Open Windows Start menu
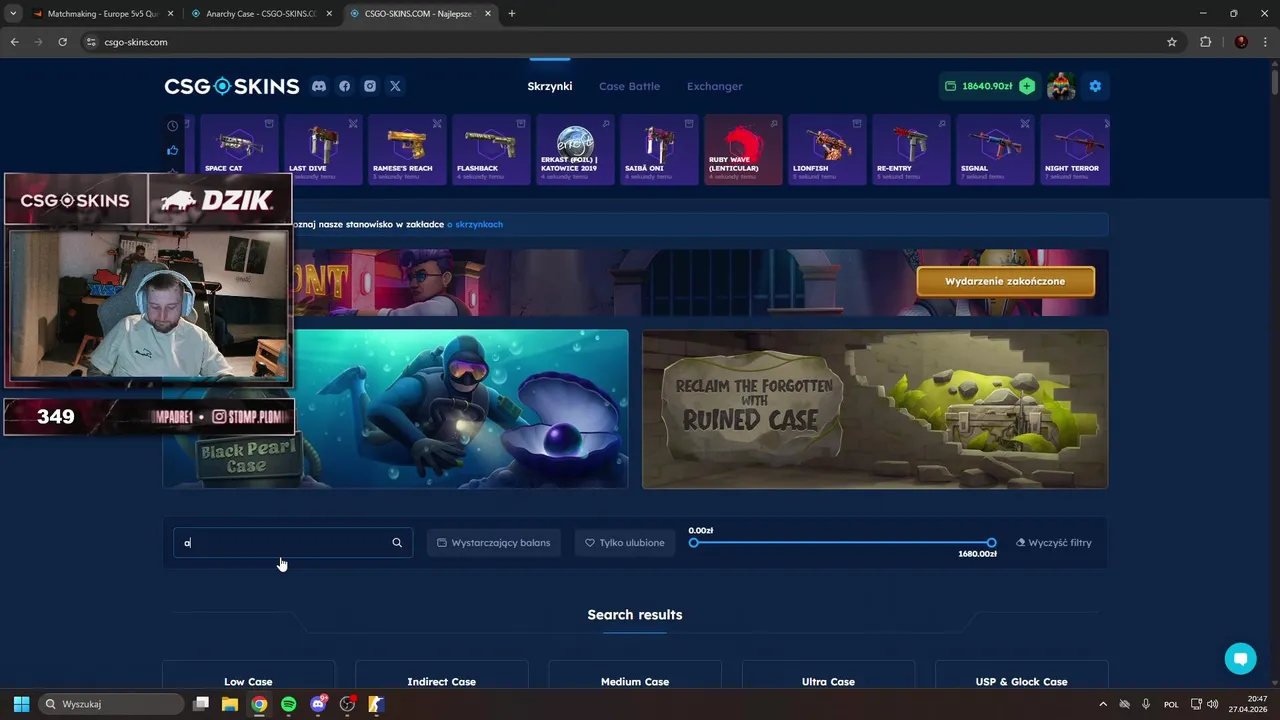 pos(21,704)
